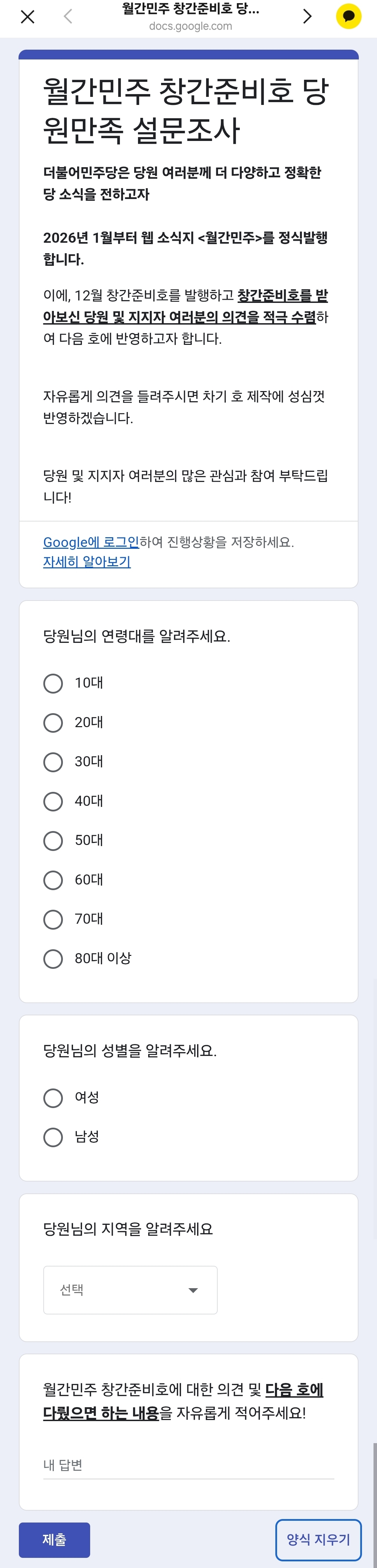The image size is (377, 1568).
Task: Follow the 자세히 알아보기 link
Action: (87, 562)
